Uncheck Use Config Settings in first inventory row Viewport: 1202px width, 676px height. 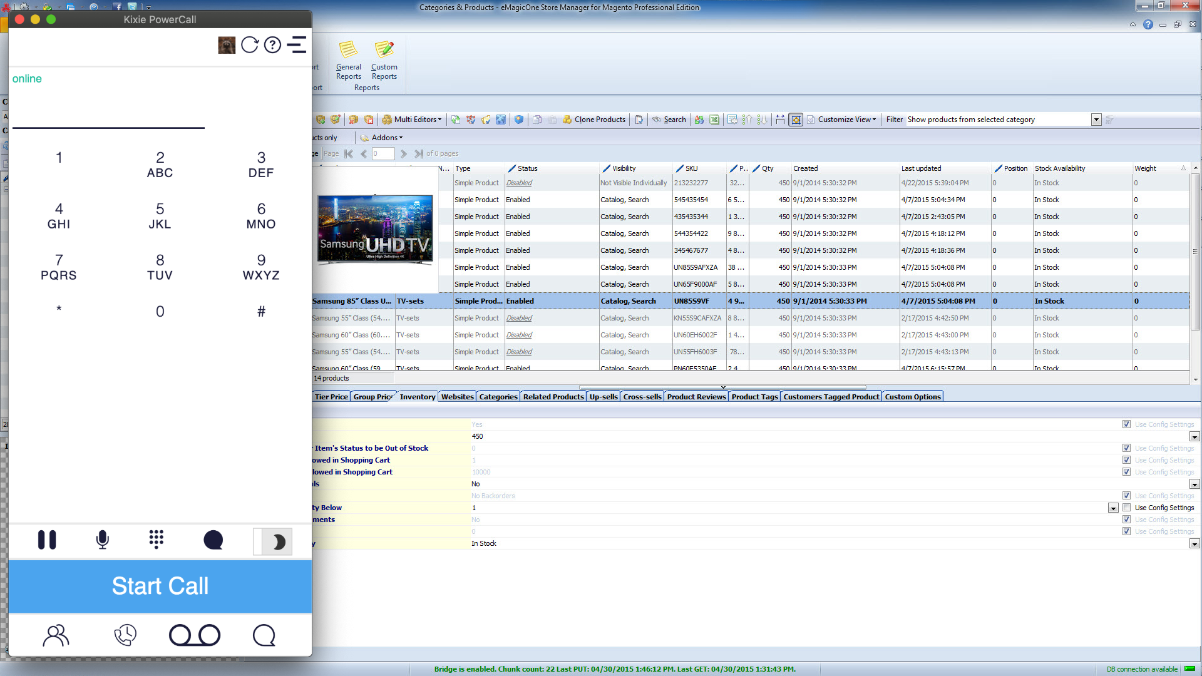pos(1127,424)
